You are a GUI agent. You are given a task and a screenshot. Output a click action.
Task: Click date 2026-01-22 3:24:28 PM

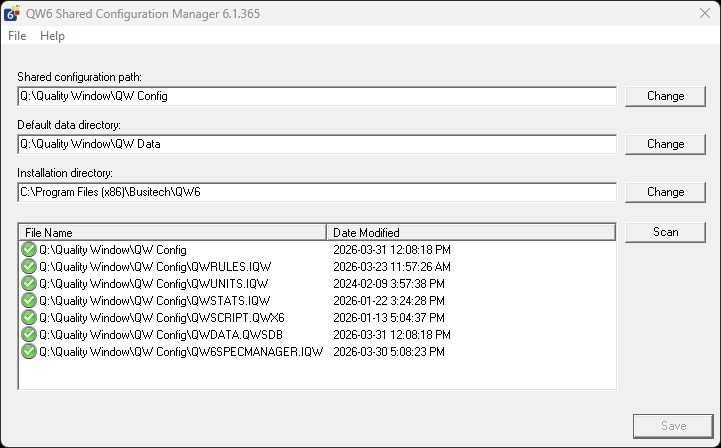(x=389, y=301)
